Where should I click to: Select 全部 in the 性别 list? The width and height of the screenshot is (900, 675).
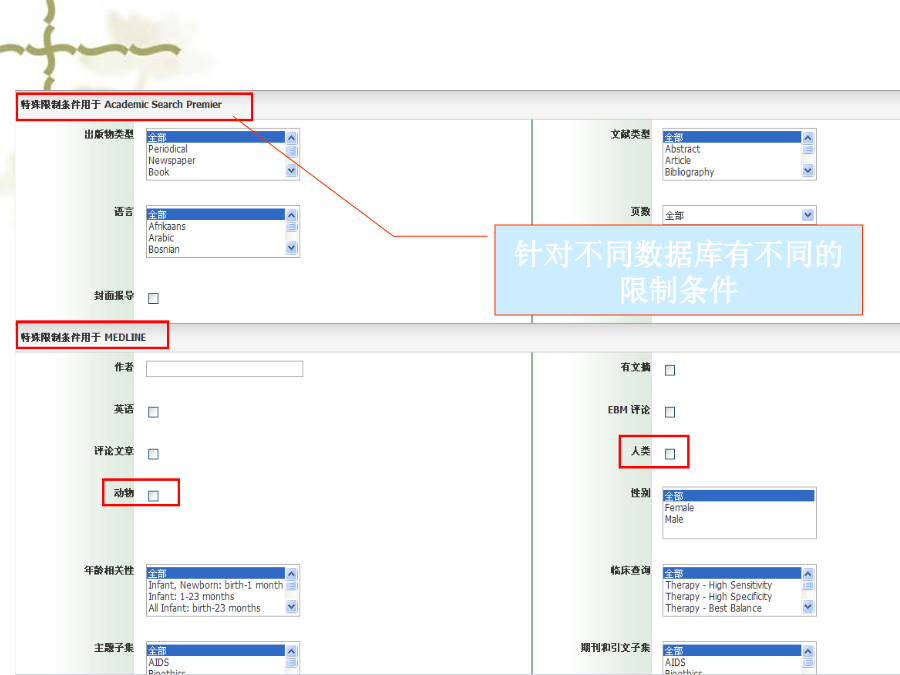pyautogui.click(x=739, y=496)
